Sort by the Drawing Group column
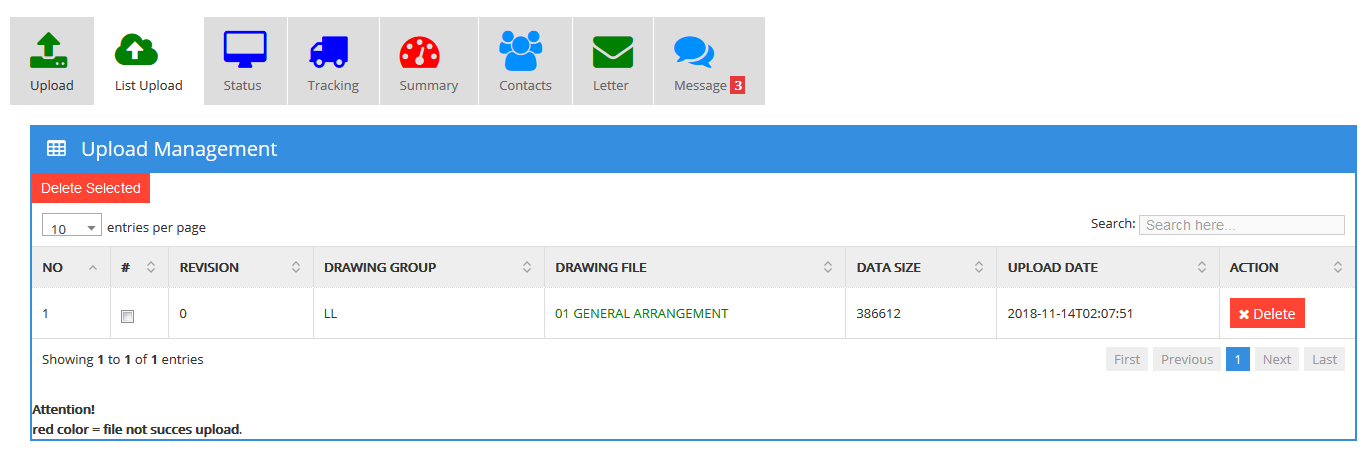Screen dimensions: 1368x453 point(428,267)
